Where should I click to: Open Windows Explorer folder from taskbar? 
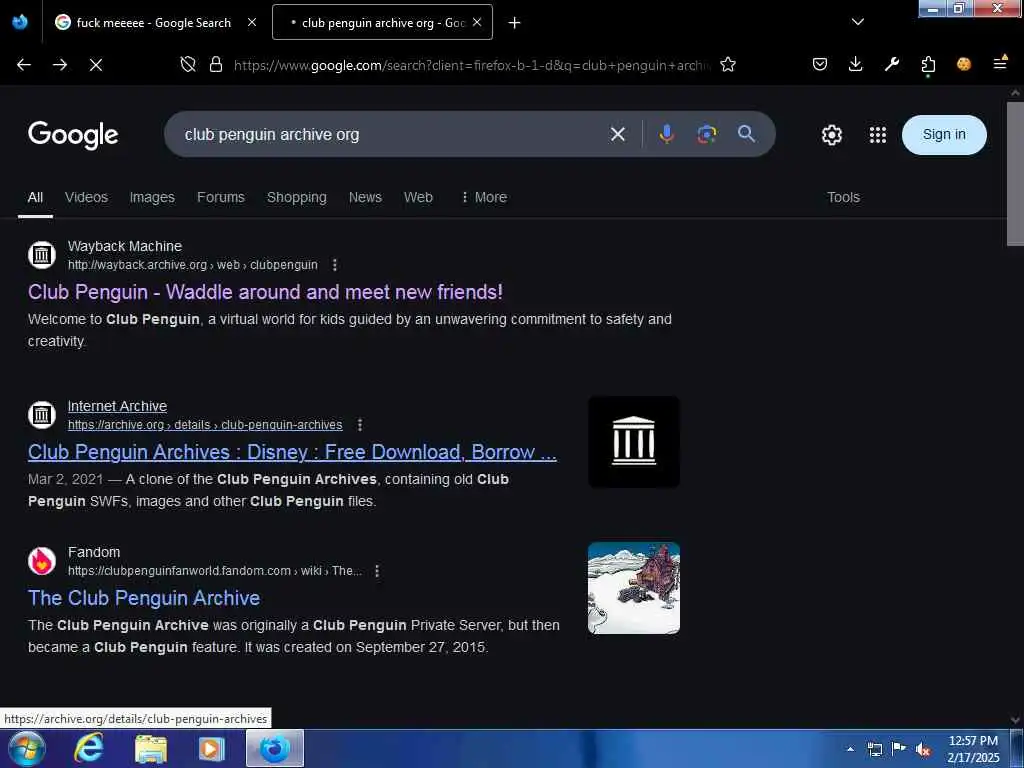tap(151, 749)
